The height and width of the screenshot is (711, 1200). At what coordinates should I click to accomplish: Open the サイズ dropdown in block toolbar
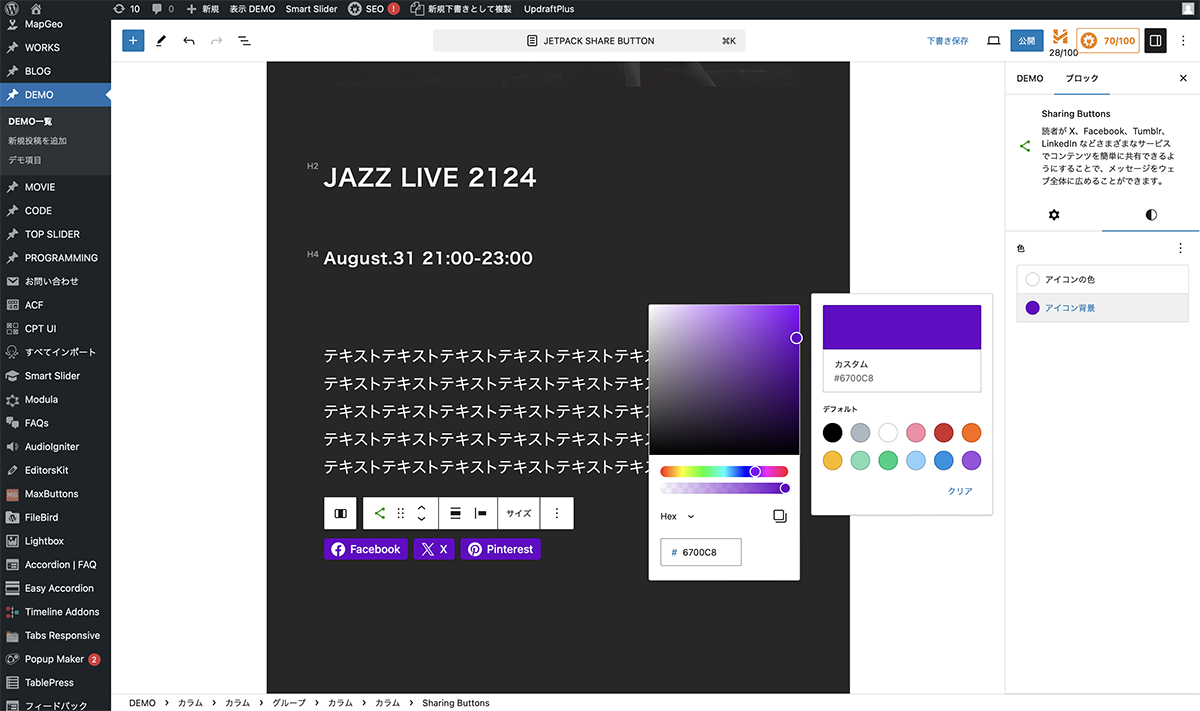pos(518,513)
